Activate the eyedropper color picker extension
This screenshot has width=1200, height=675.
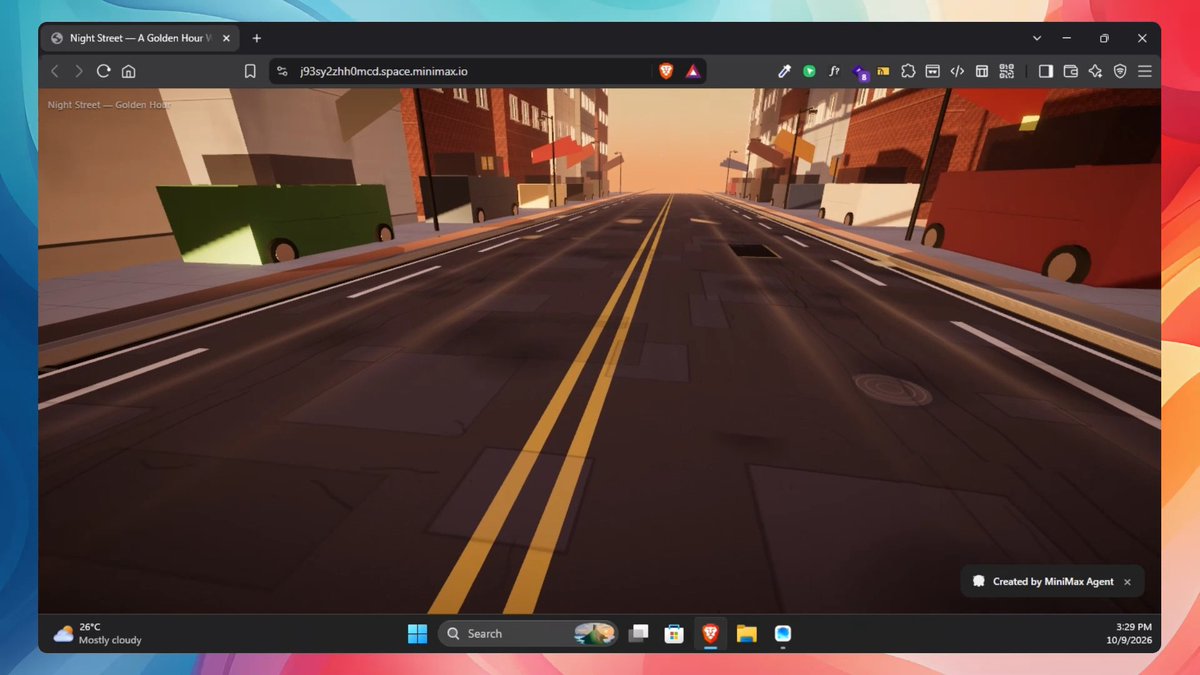click(x=785, y=71)
